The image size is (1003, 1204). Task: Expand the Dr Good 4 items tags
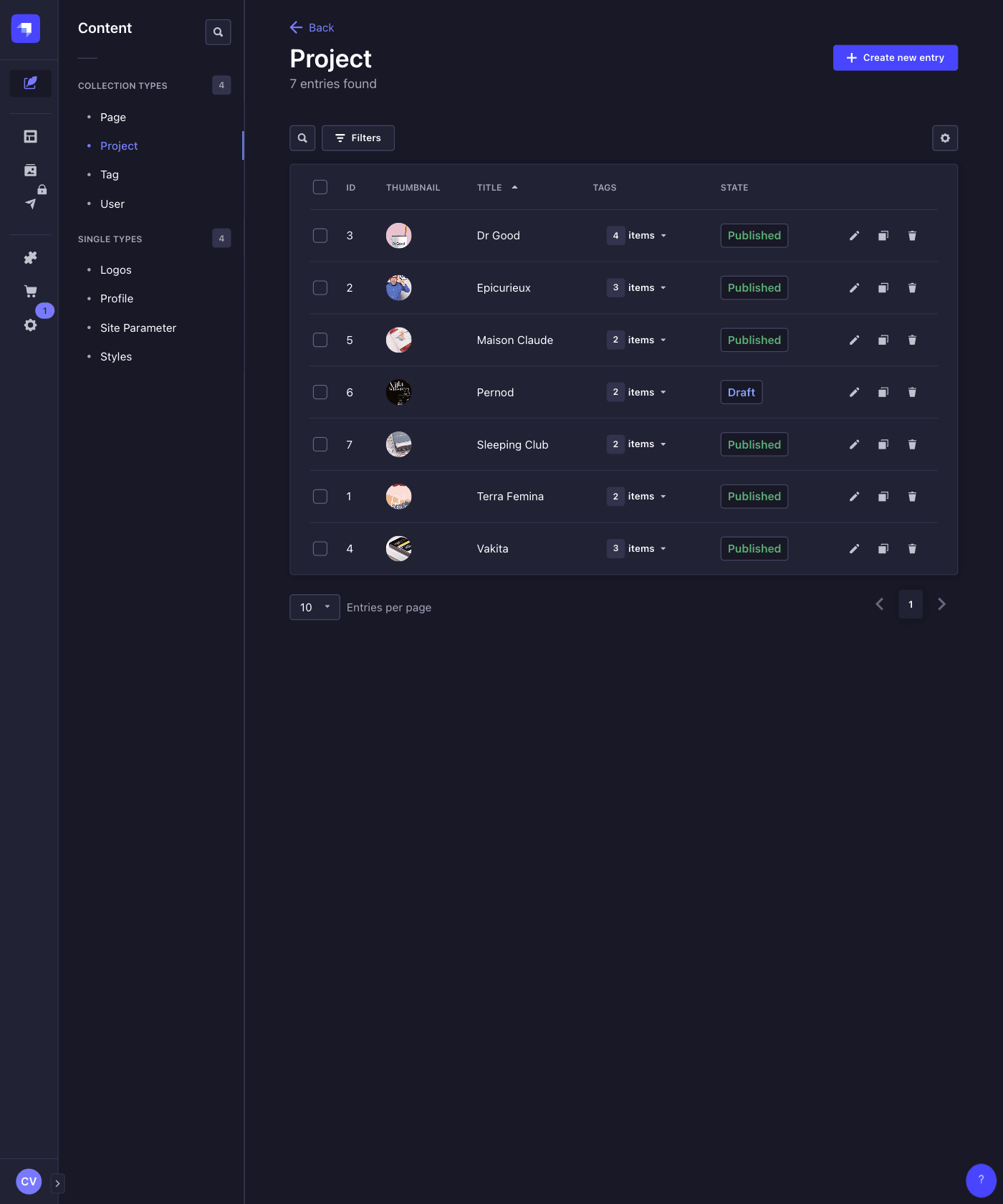[x=637, y=236]
